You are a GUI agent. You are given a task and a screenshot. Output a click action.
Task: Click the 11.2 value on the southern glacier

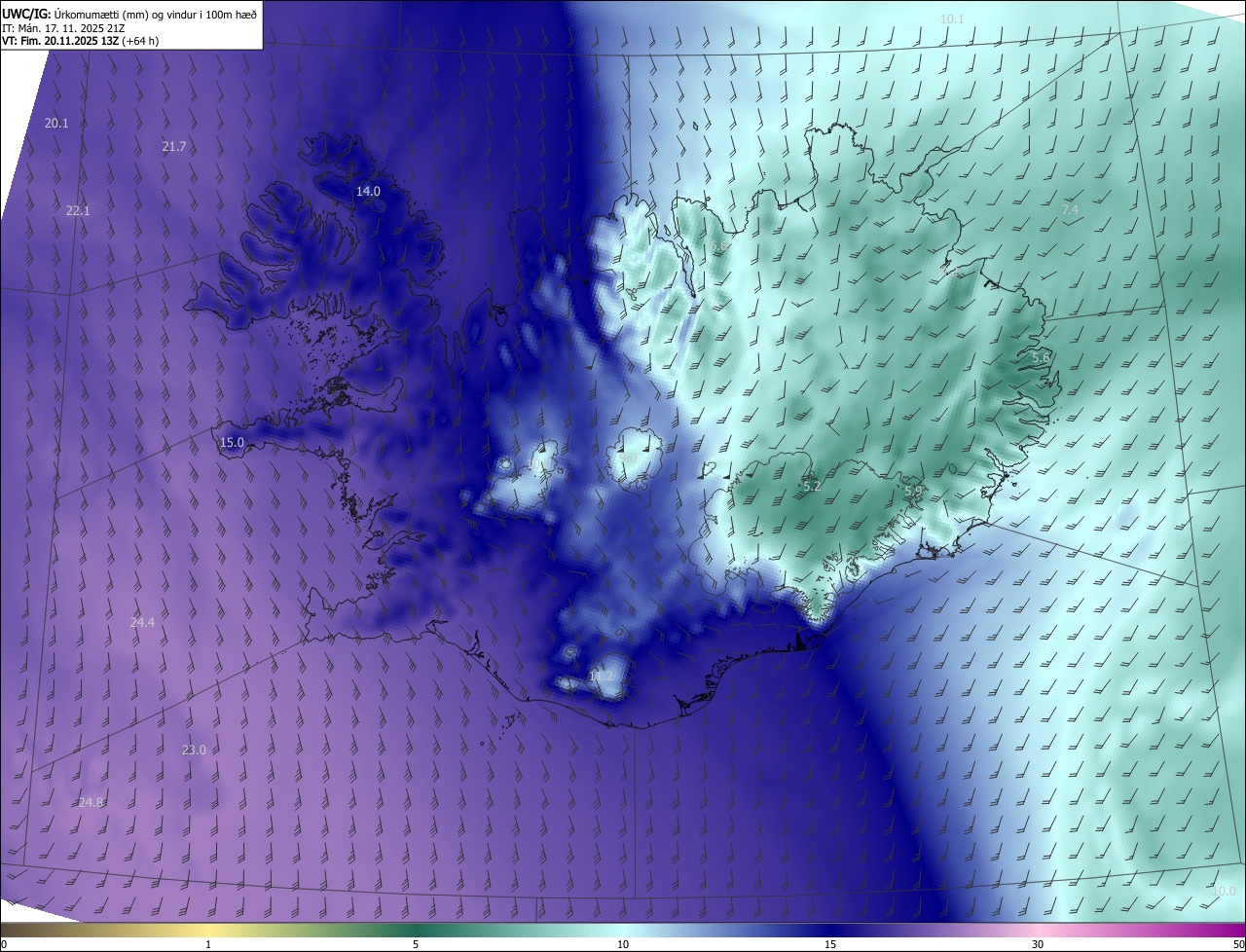click(602, 676)
